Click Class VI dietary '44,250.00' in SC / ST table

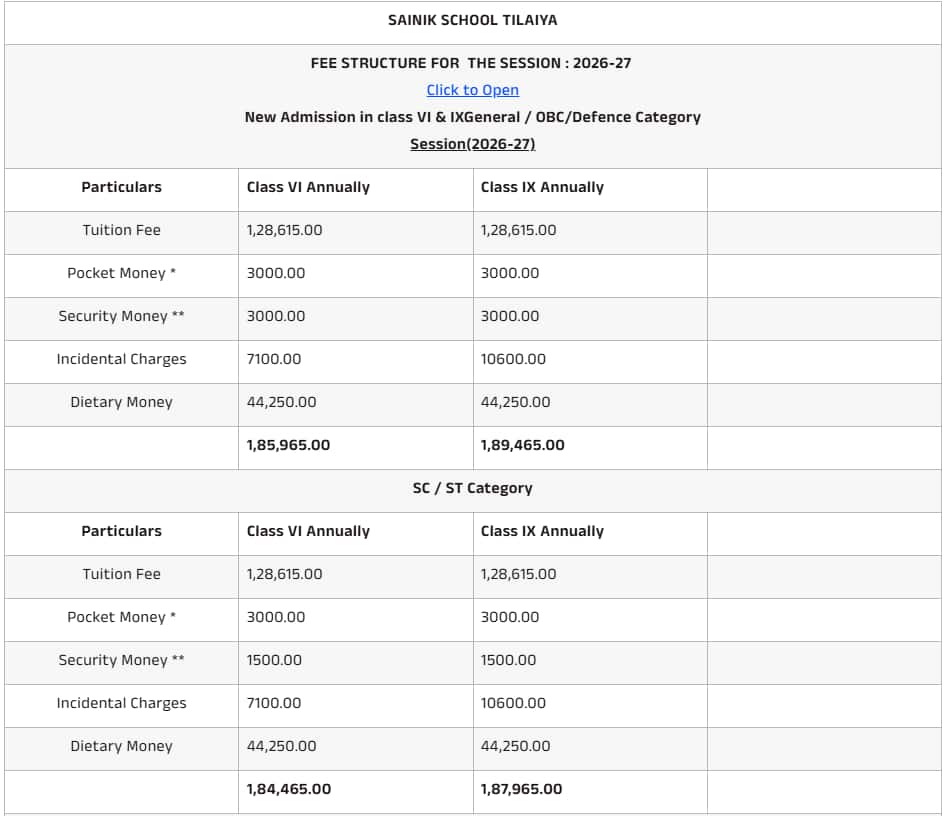click(x=281, y=745)
